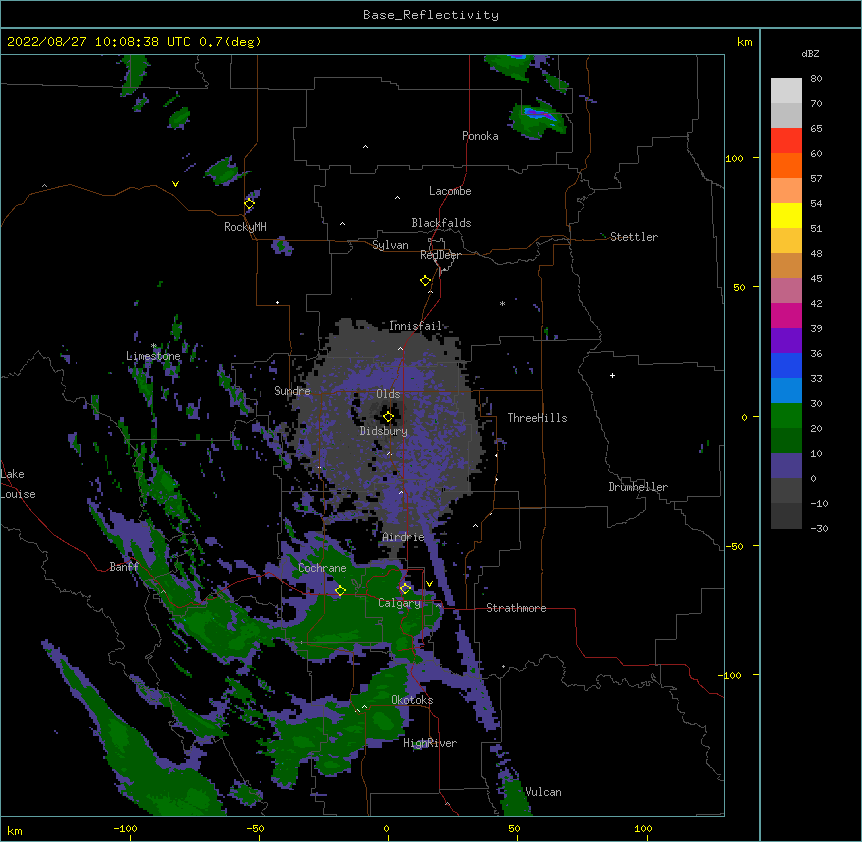Image resolution: width=862 pixels, height=842 pixels.
Task: Click the Strathmore label
Action: 516,608
